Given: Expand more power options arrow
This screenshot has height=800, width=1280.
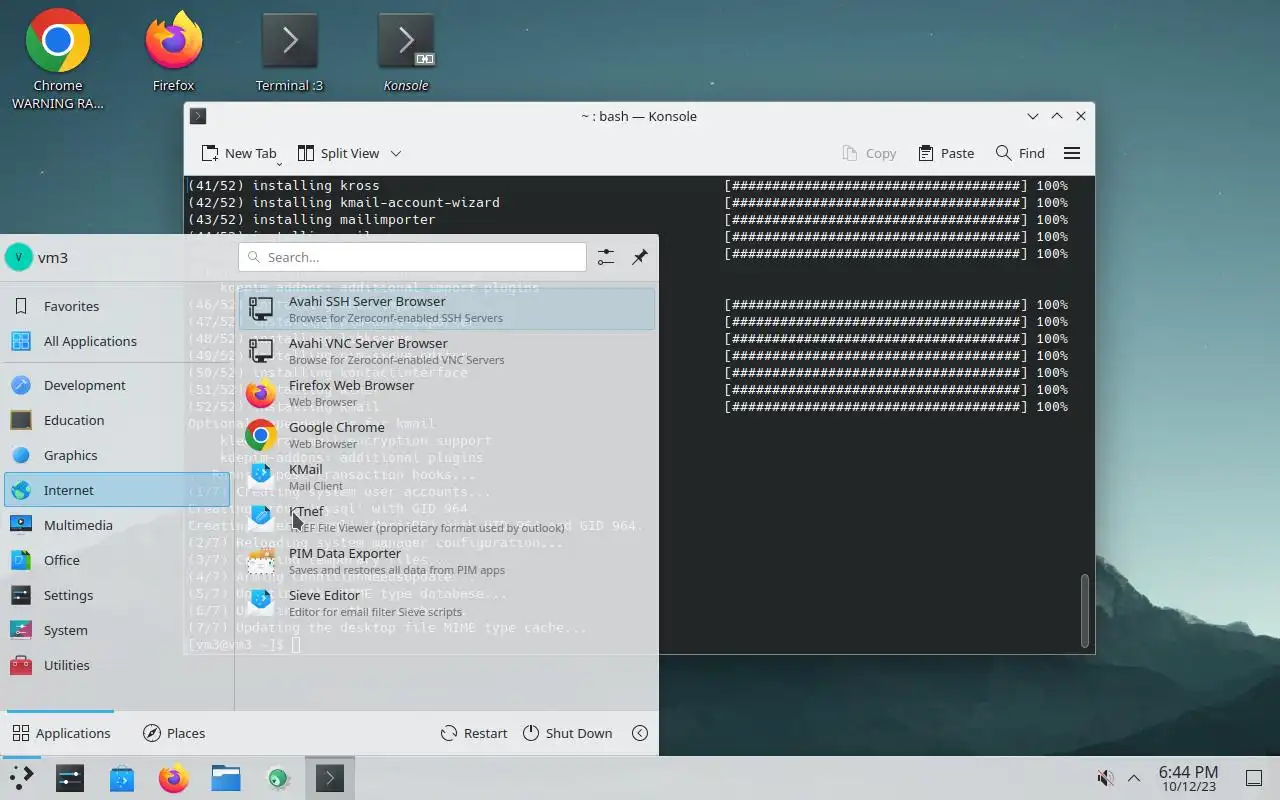Looking at the screenshot, I should point(640,733).
